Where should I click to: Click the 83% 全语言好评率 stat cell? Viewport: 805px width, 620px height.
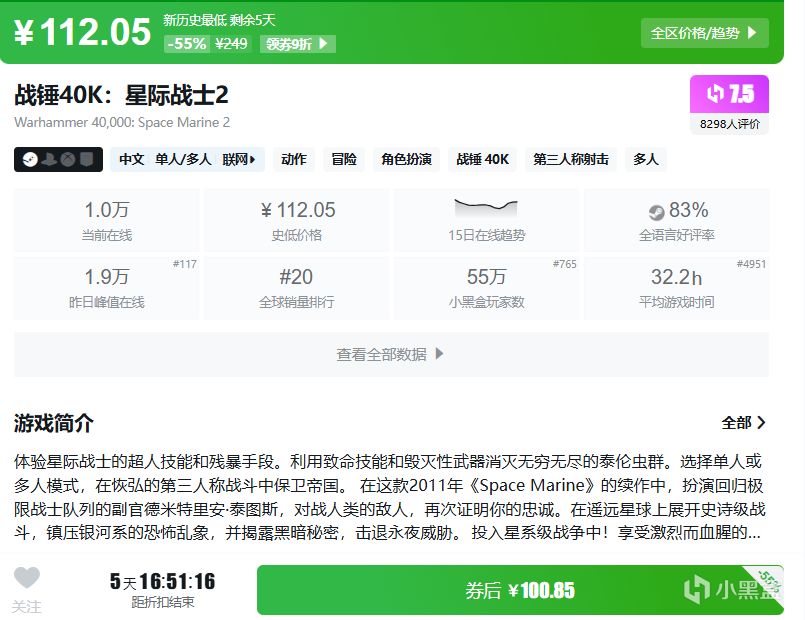point(677,221)
